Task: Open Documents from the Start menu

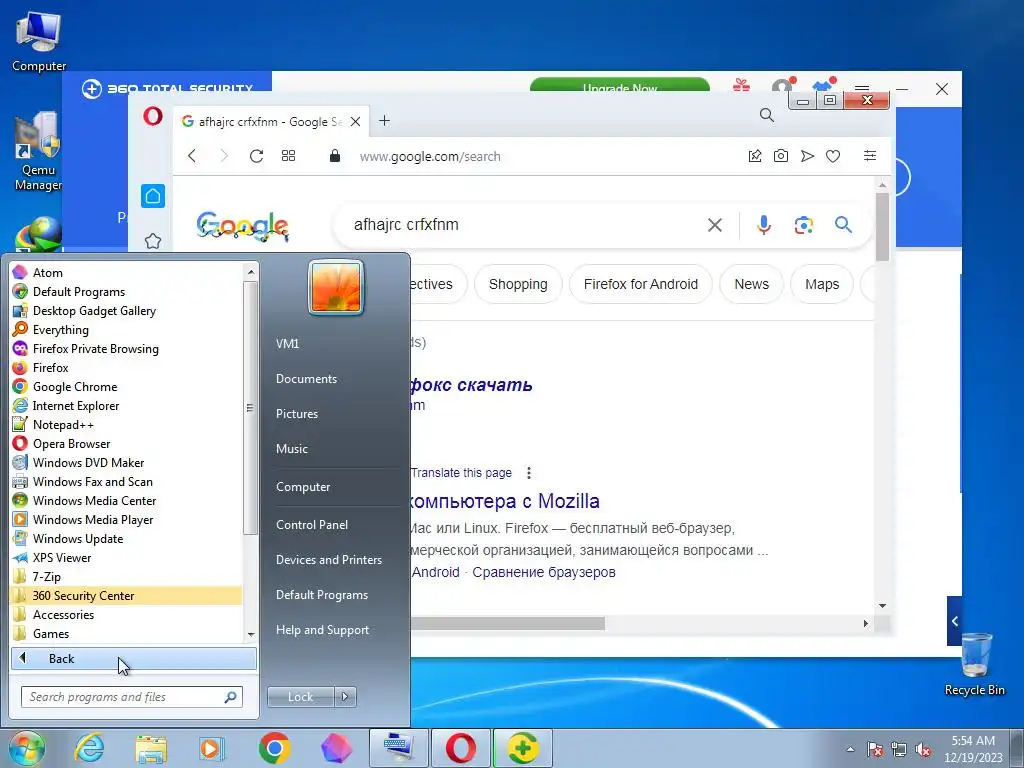Action: coord(306,379)
